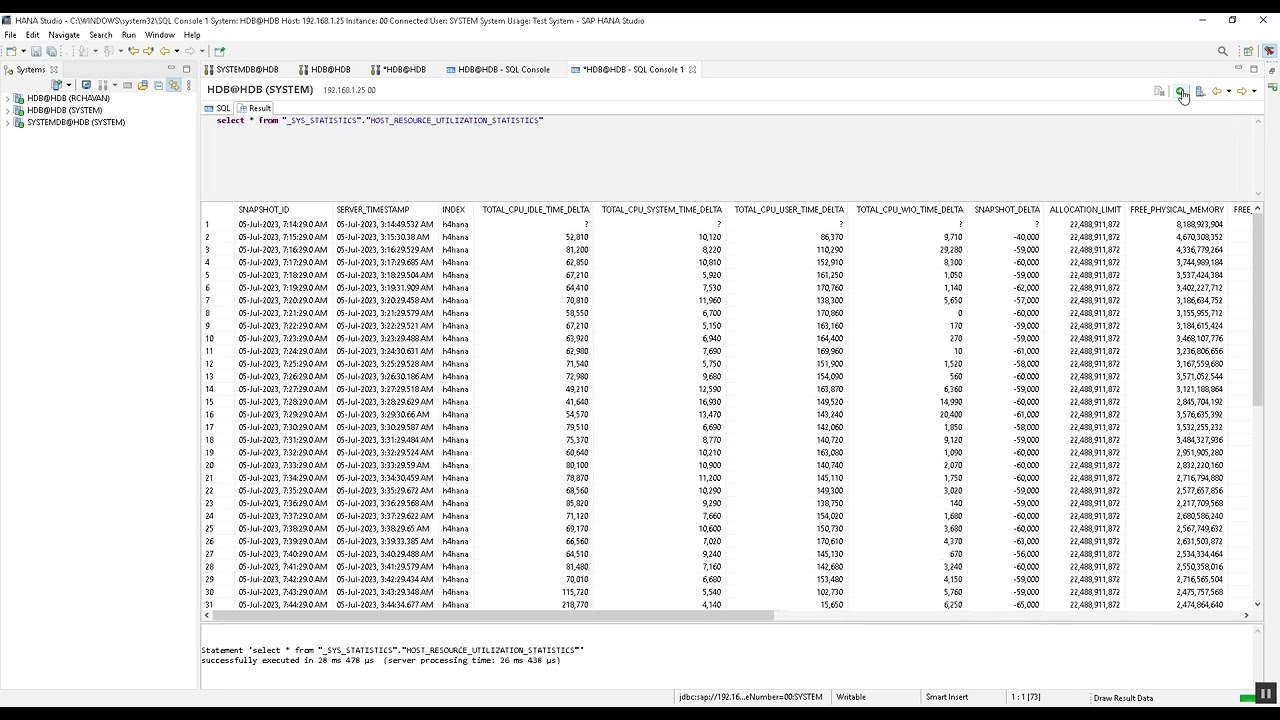This screenshot has height=720, width=1280.
Task: Click the FREE_PHYSICAL_MEMORY column header
Action: click(x=1177, y=210)
